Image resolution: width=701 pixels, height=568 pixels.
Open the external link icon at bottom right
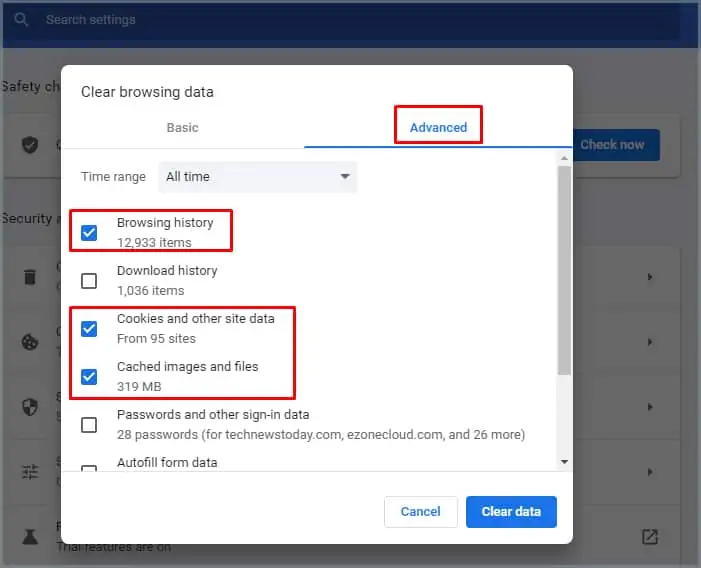point(650,537)
